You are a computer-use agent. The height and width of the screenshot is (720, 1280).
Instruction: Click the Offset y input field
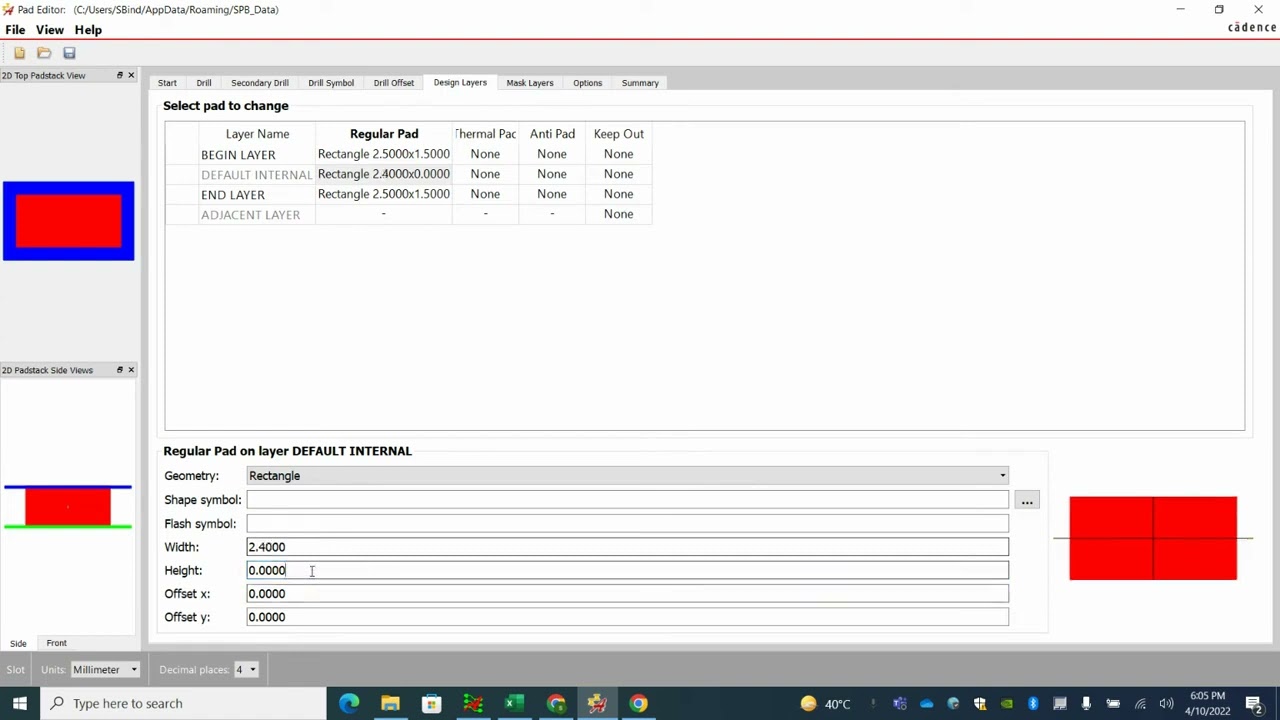[627, 617]
